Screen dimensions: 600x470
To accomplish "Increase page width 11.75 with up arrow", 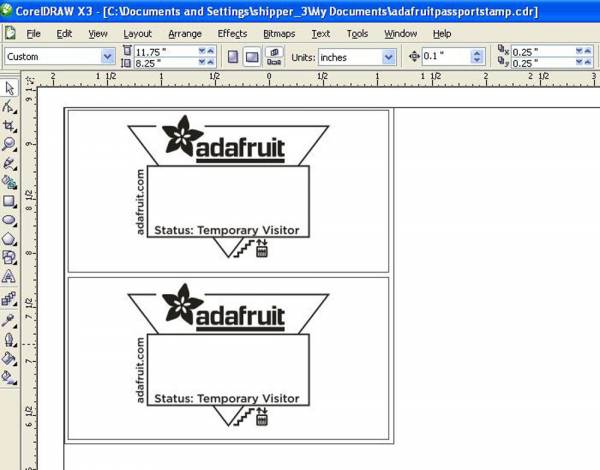I will pos(211,51).
